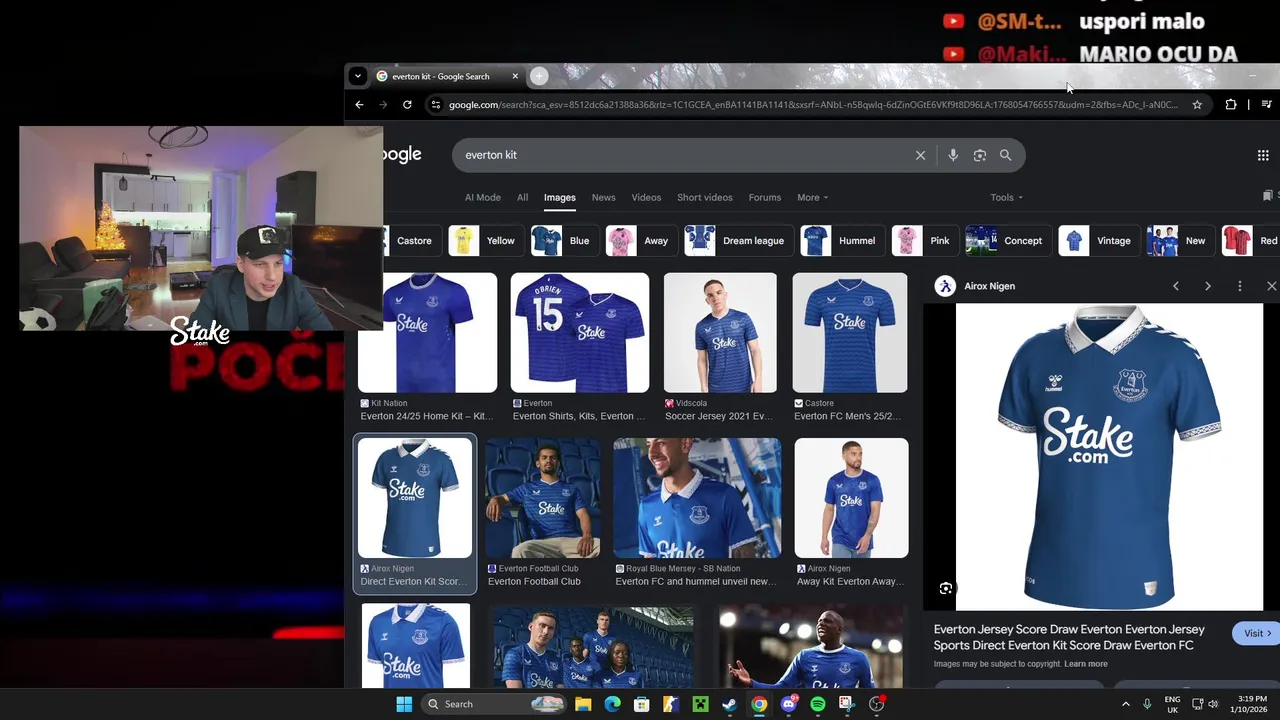Switch to AI Mode tab
1280x720 pixels.
[483, 197]
